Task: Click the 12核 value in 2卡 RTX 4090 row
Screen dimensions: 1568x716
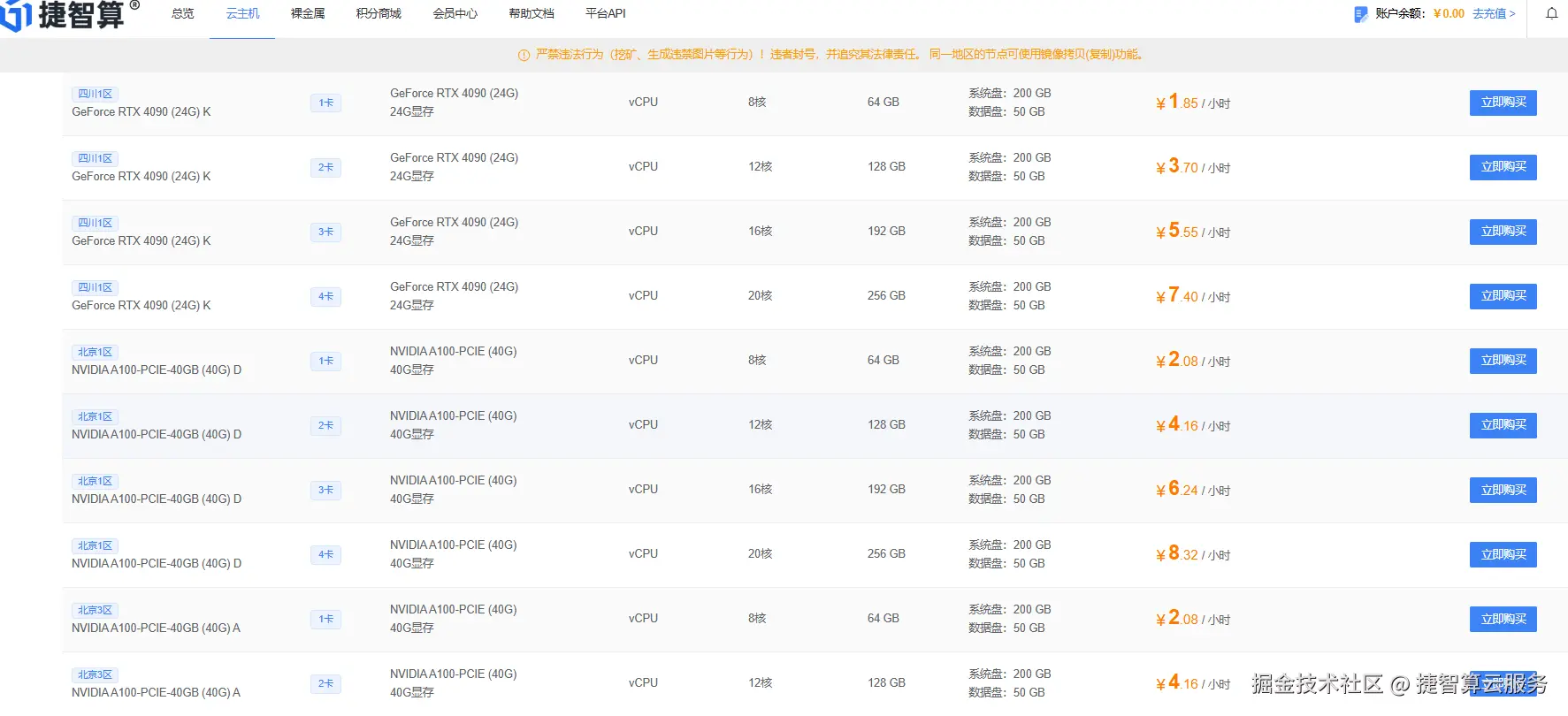Action: click(x=761, y=166)
